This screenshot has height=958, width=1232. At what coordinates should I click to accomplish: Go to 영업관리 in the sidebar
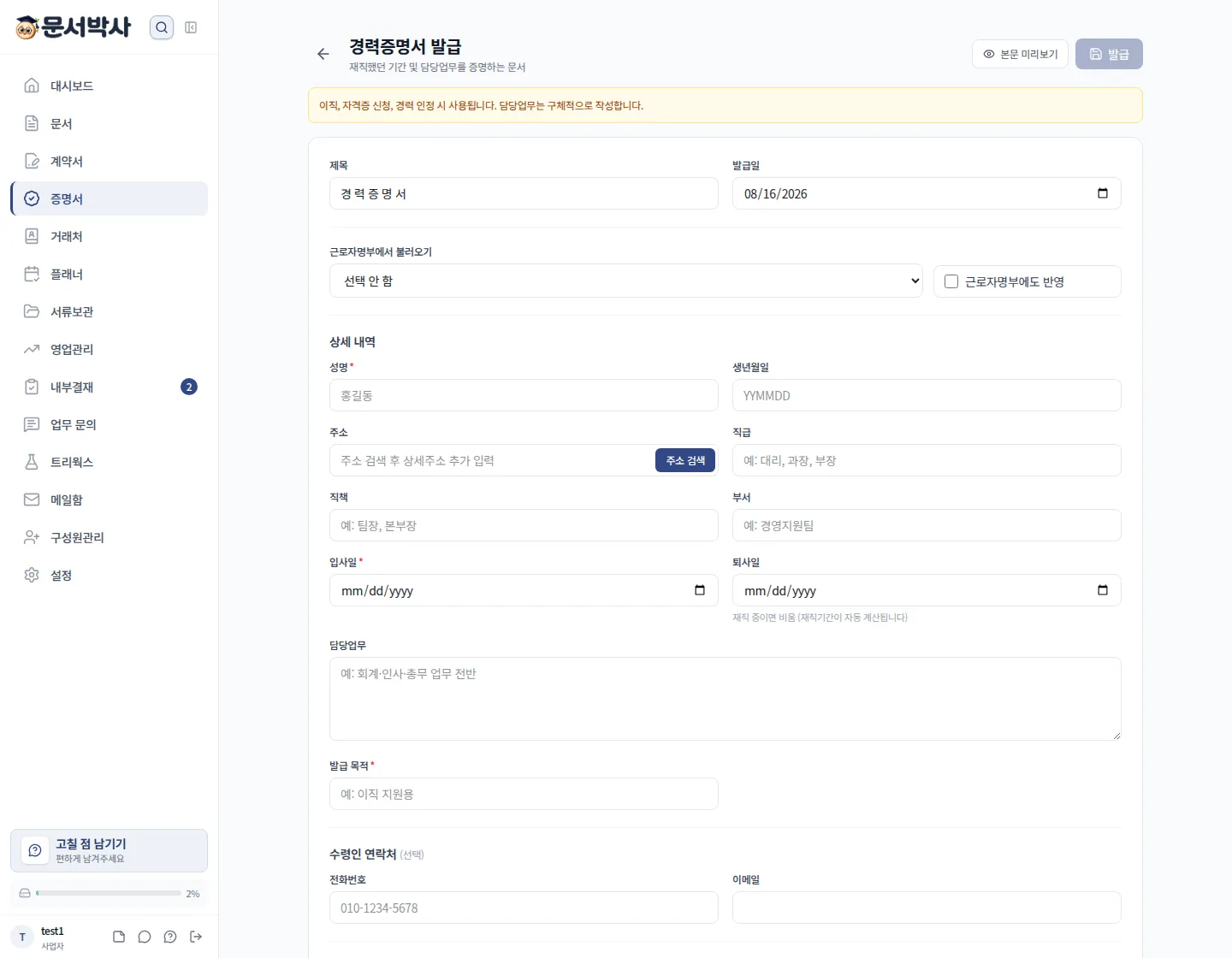pyautogui.click(x=110, y=349)
